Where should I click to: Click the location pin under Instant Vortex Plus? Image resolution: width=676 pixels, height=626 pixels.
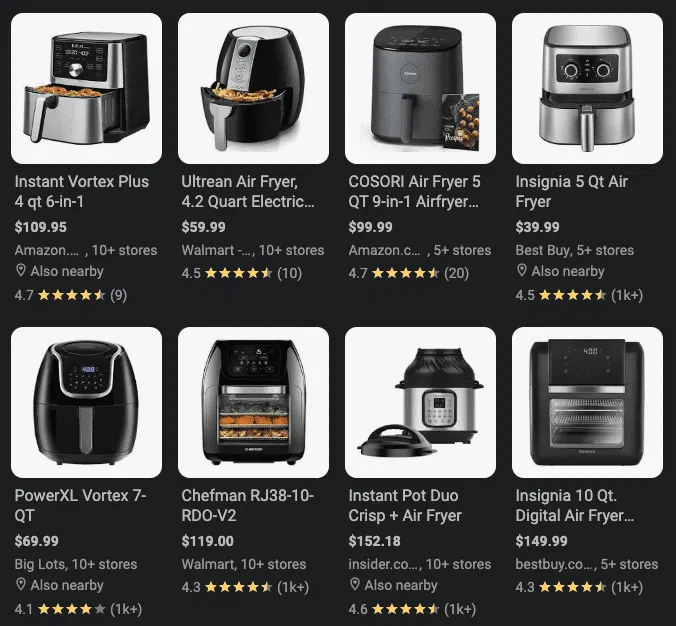click(x=21, y=270)
